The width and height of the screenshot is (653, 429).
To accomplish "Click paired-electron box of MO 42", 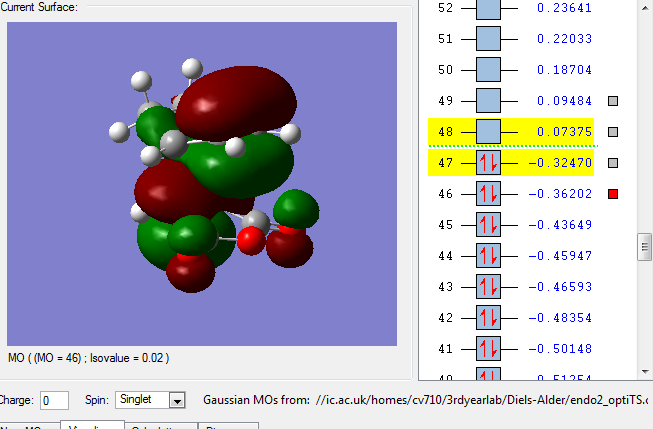I will click(488, 317).
